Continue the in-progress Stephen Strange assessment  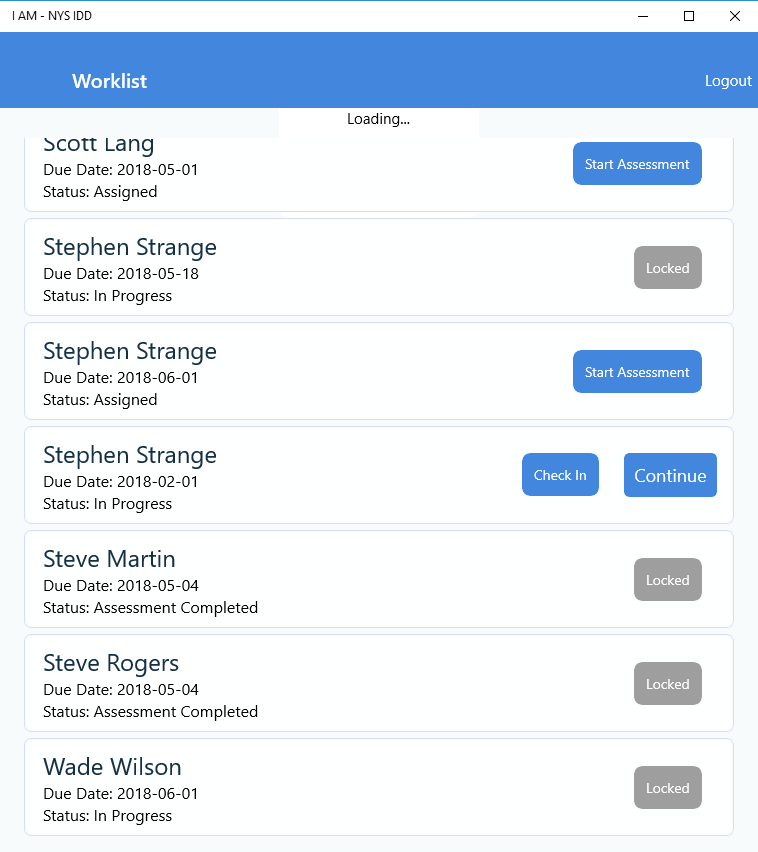[670, 475]
